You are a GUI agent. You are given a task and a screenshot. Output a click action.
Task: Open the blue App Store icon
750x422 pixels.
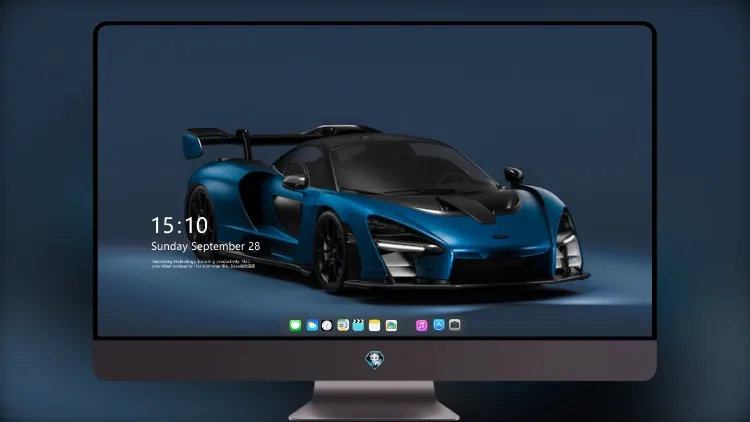[x=439, y=325]
